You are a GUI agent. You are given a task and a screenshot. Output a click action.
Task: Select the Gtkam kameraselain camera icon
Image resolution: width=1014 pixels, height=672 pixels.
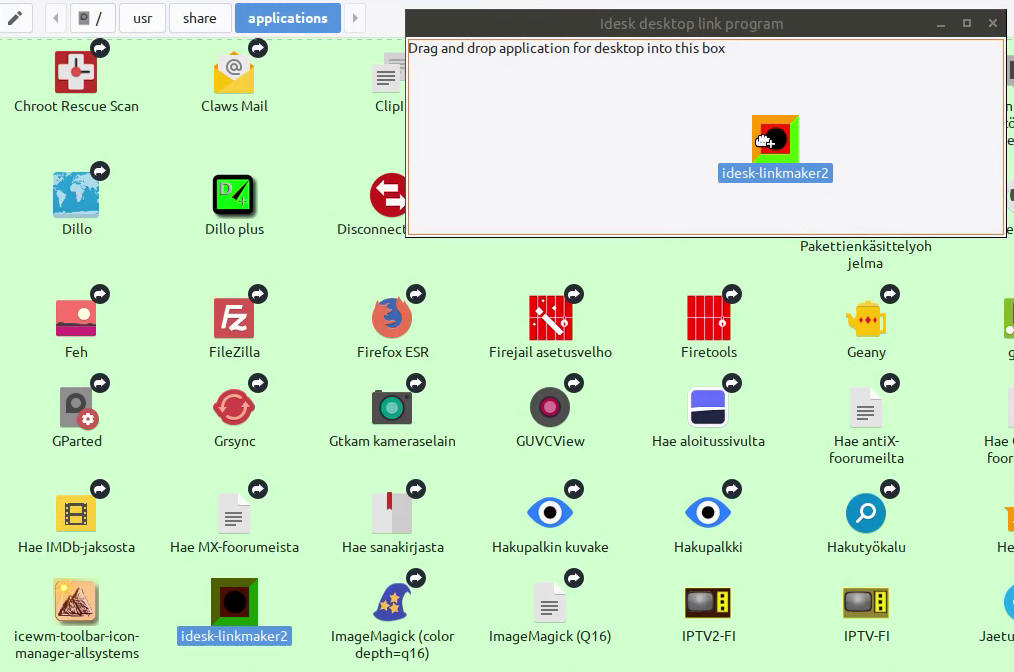(392, 407)
